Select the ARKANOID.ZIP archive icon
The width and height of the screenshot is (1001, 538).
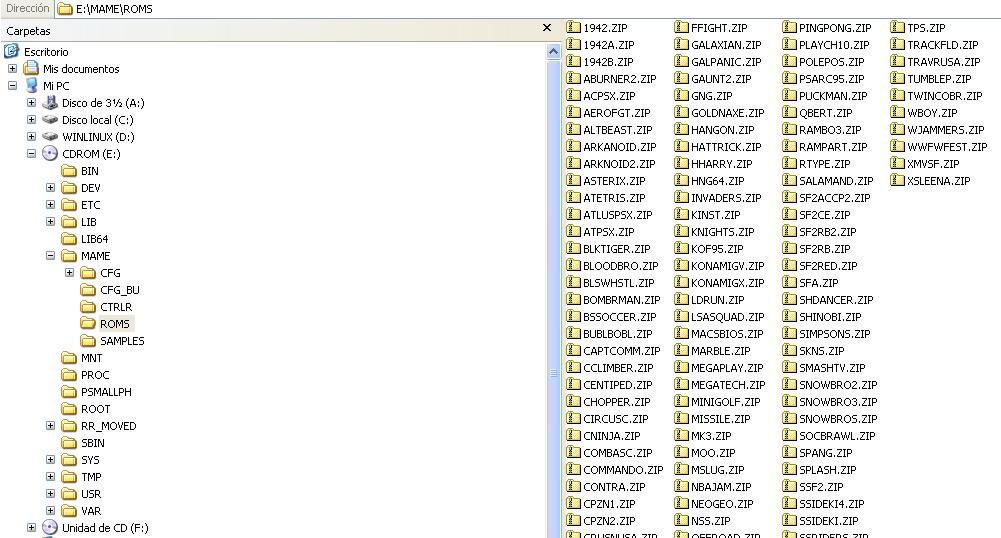(573, 146)
